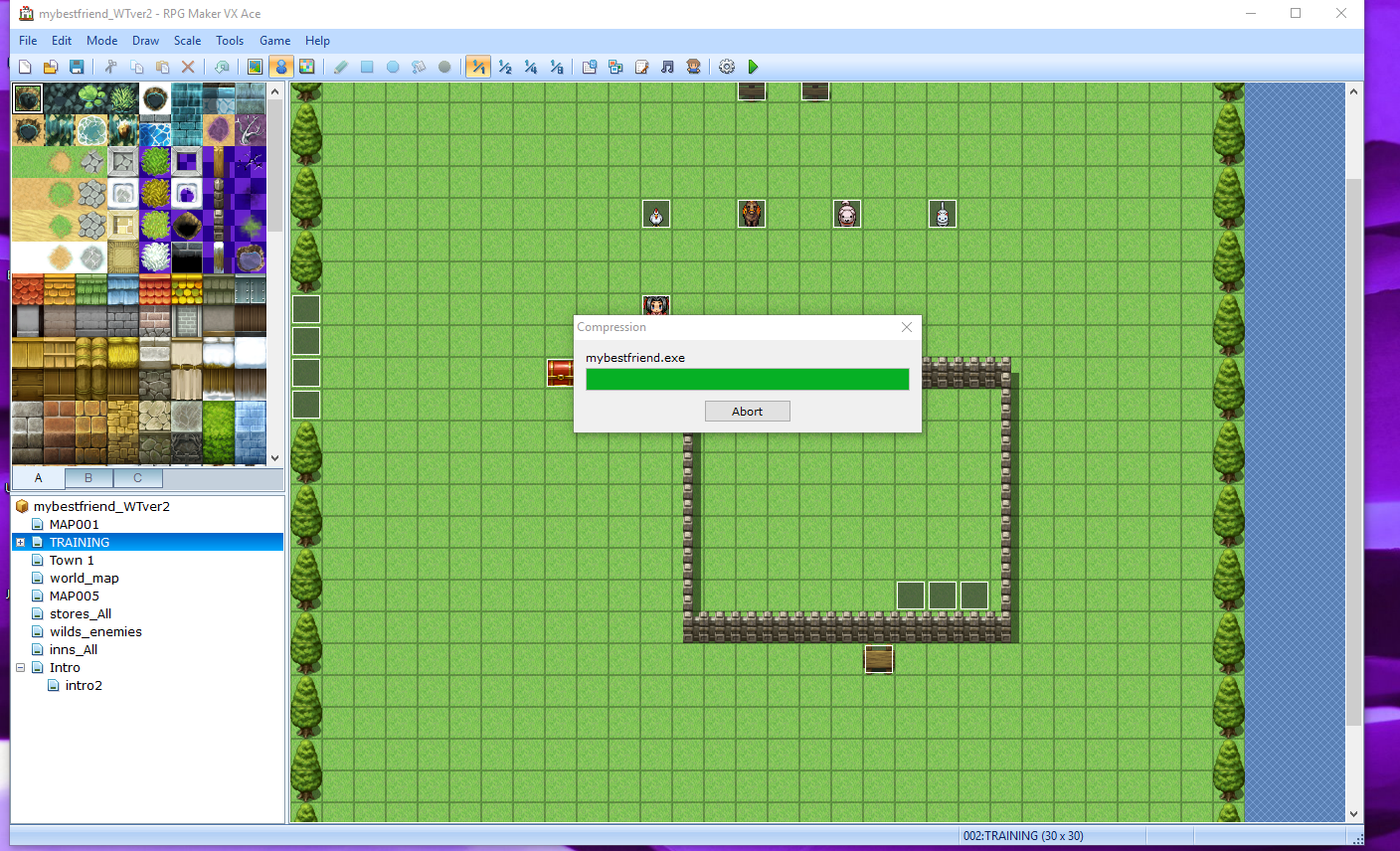Viewport: 1400px width, 851px height.
Task: Click the Open Project folder icon
Action: [x=50, y=67]
